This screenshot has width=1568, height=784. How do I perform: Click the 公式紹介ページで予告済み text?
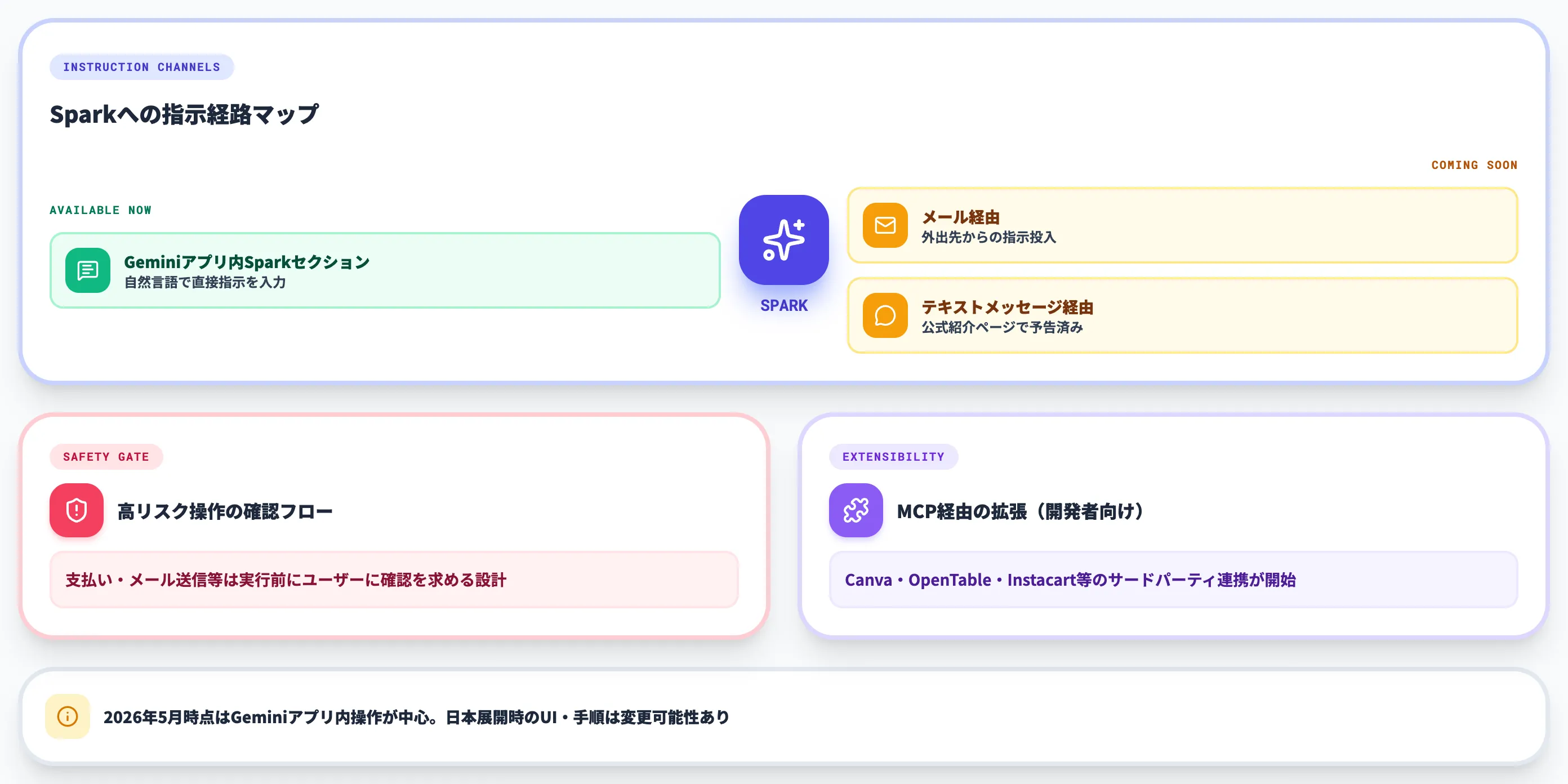tap(1002, 327)
